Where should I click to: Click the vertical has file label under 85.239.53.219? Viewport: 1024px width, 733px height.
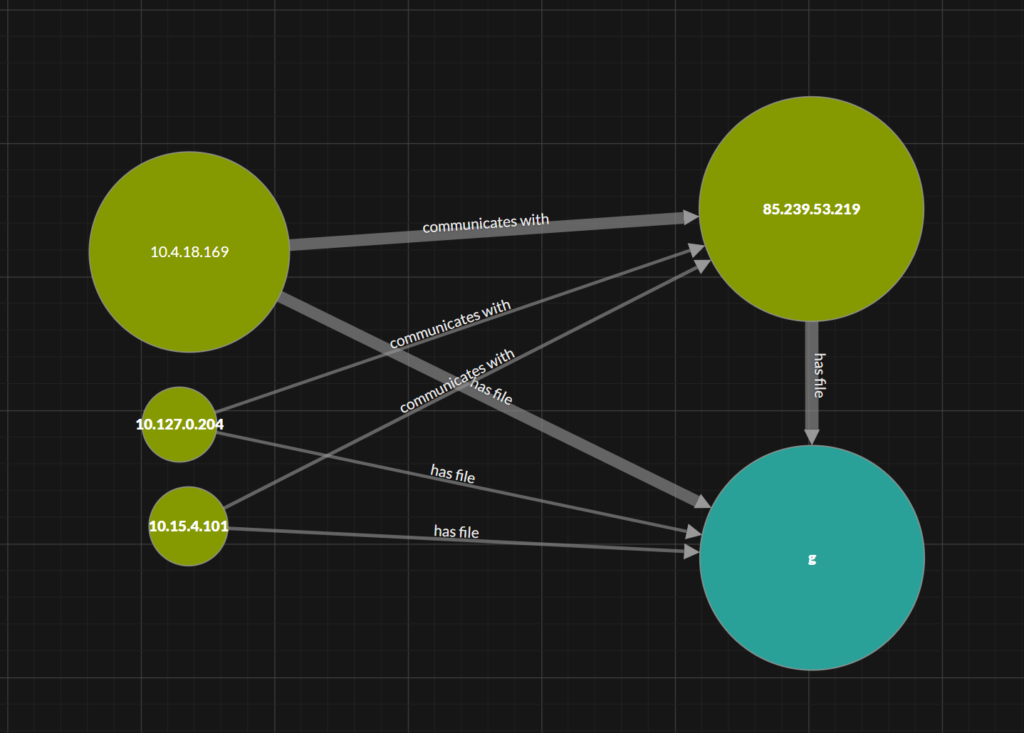tap(820, 375)
